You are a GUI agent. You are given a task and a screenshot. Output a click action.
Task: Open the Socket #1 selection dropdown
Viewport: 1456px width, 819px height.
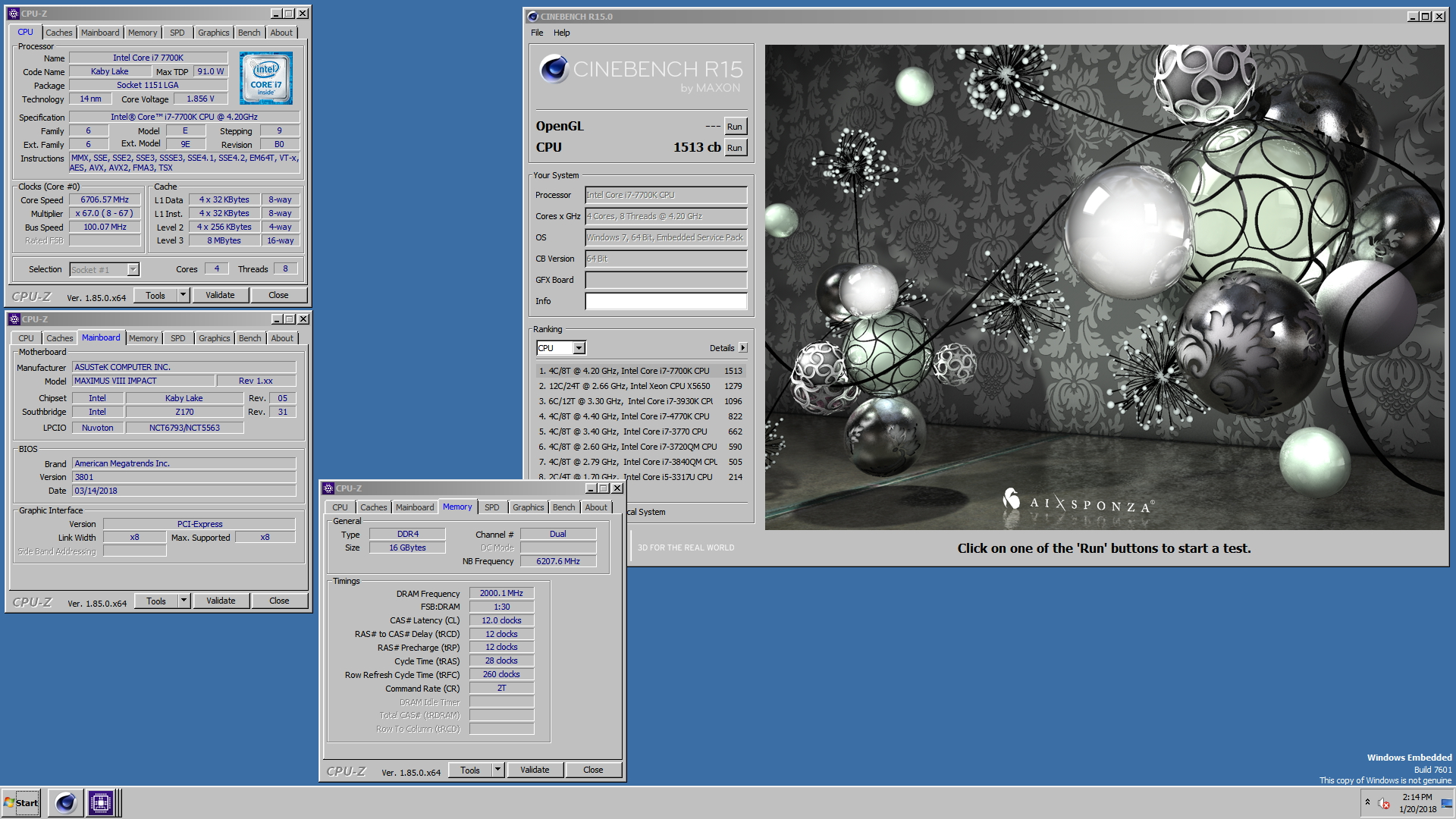(133, 269)
